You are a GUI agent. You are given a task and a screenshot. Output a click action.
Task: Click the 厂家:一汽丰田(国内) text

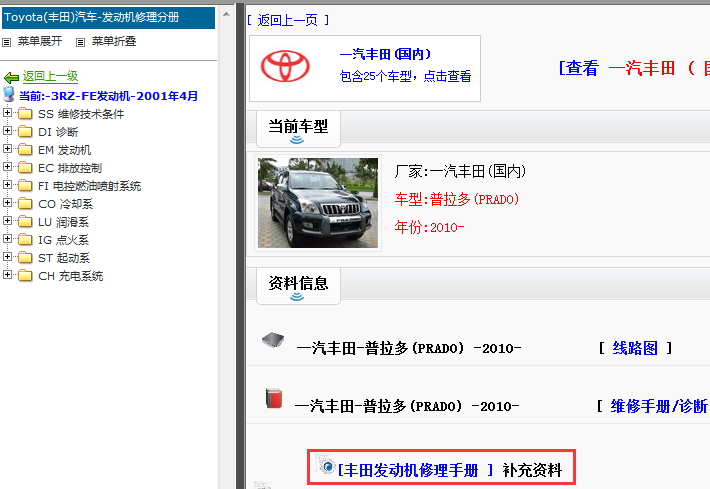pos(460,172)
